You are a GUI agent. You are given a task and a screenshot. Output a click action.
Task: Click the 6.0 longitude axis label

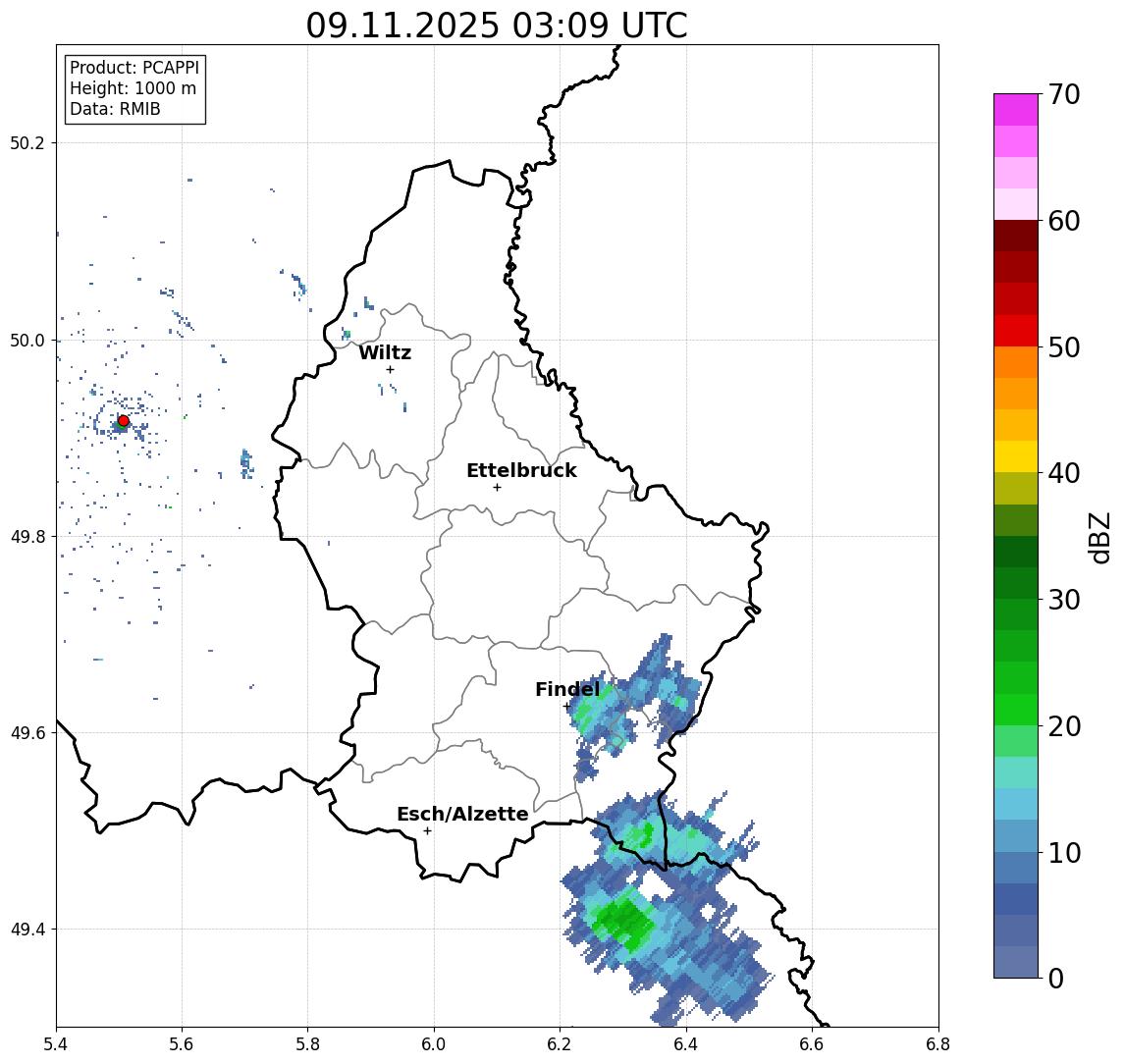[x=435, y=1044]
